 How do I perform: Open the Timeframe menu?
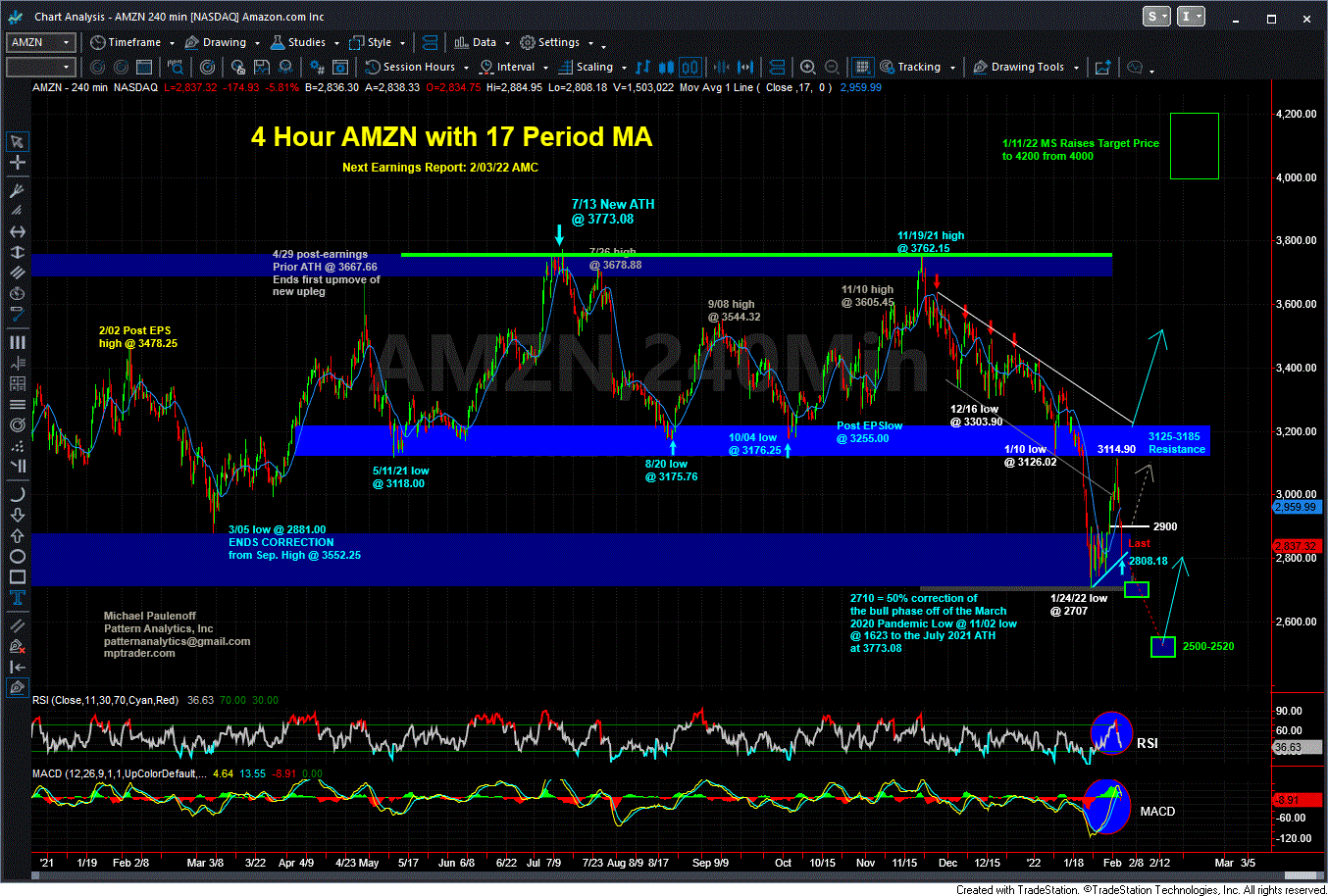tap(127, 42)
